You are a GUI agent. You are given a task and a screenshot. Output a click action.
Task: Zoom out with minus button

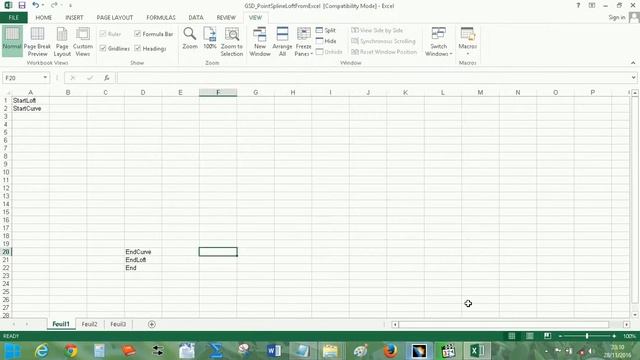tap(560, 336)
